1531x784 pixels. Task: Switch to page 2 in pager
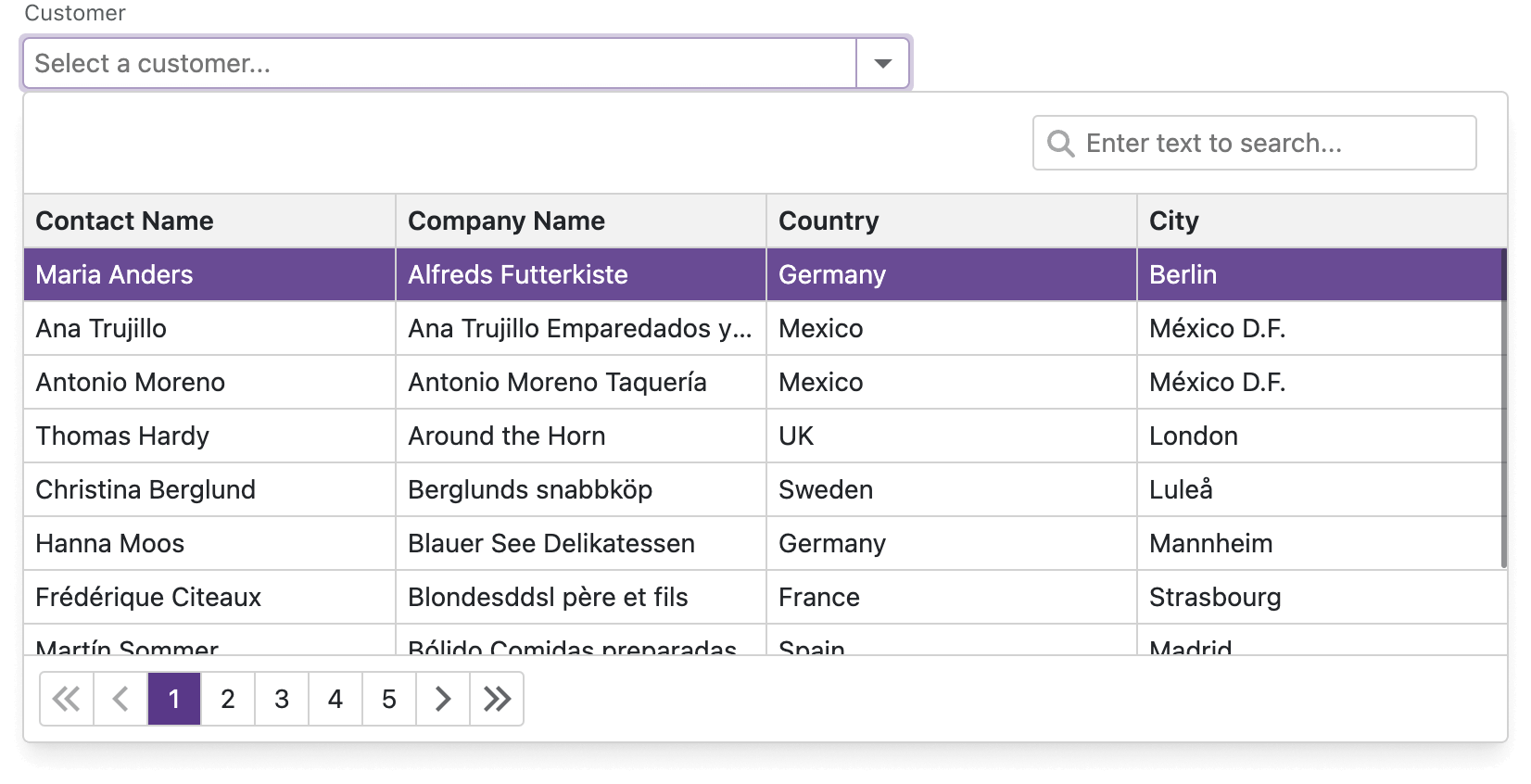point(228,699)
